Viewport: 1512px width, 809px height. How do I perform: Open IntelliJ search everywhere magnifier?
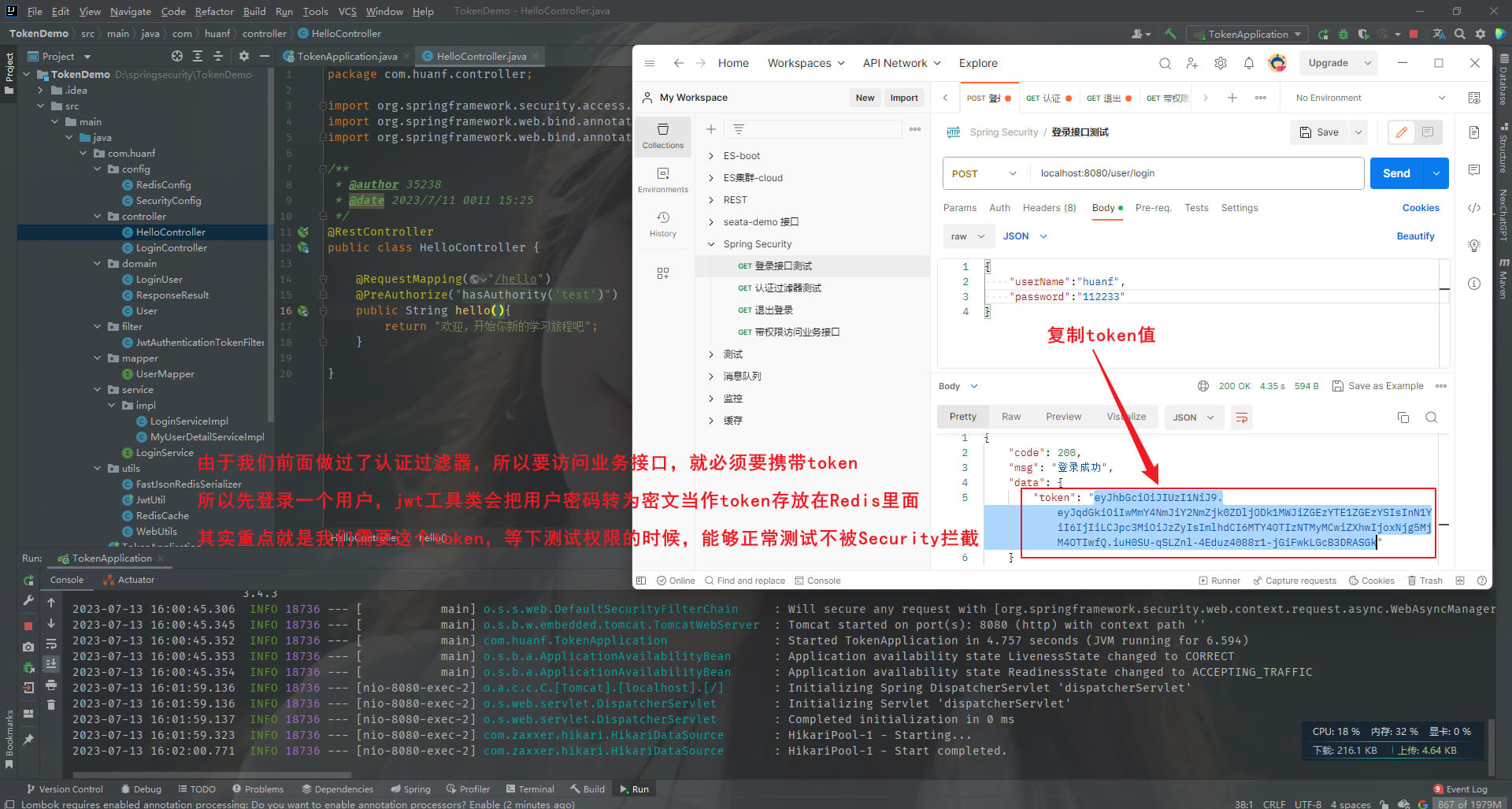pyautogui.click(x=1460, y=34)
